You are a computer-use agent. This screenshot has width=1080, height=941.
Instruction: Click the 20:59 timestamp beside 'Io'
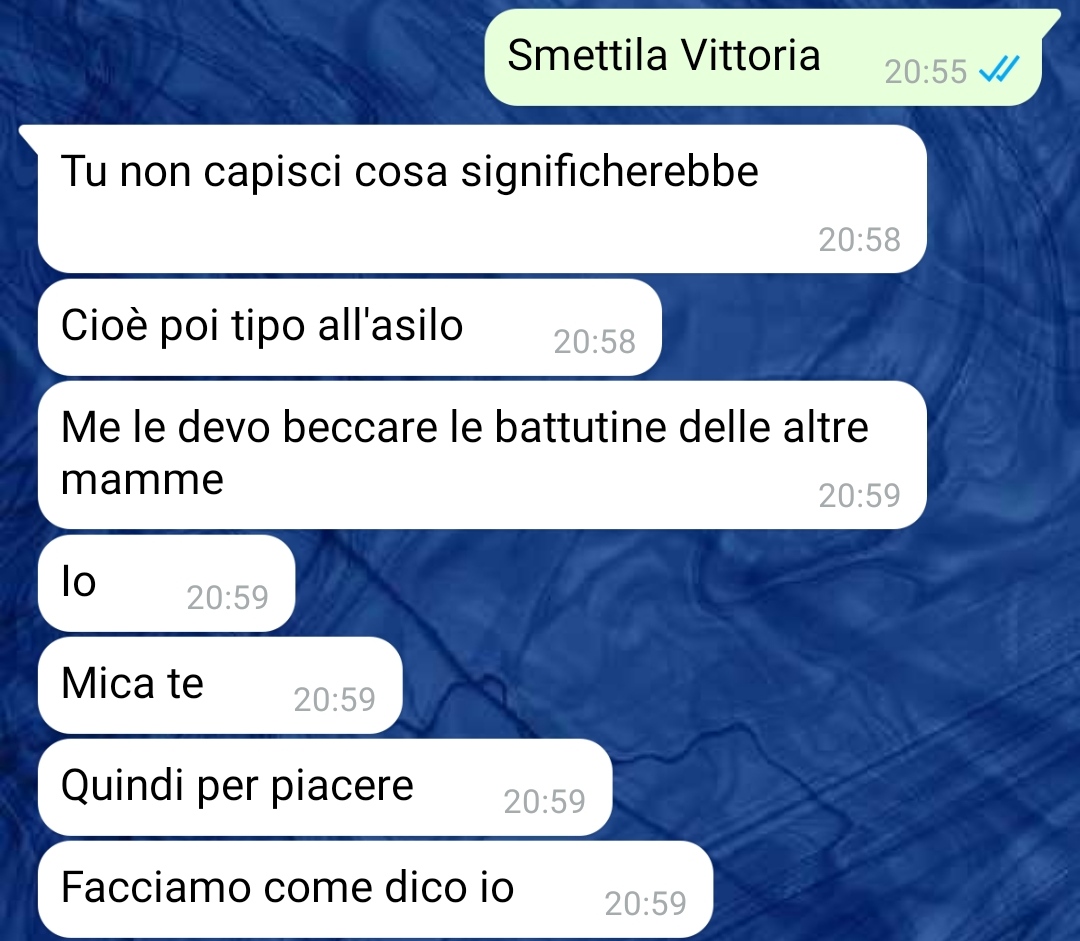coord(227,597)
